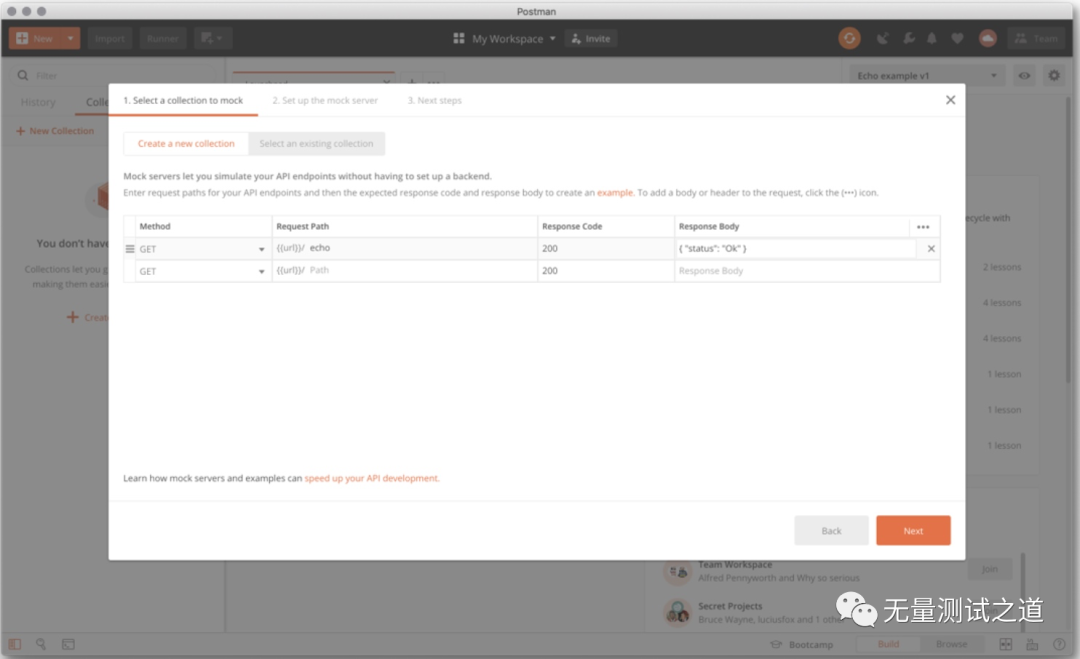Click the keyboard shortcuts icon
Viewport: 1080px width, 659px height.
[x=1032, y=645]
